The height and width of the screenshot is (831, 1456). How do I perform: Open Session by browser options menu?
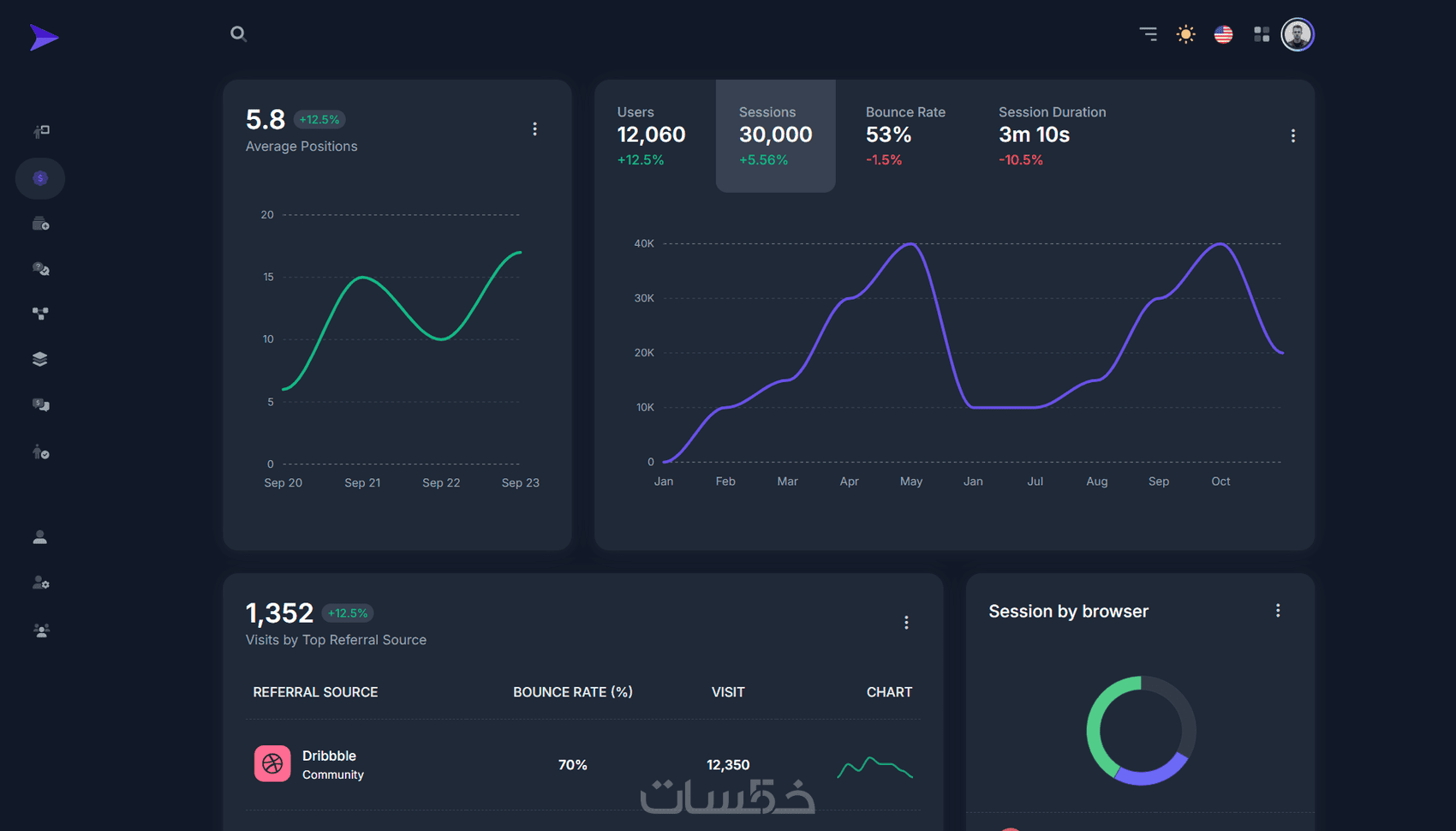point(1278,611)
